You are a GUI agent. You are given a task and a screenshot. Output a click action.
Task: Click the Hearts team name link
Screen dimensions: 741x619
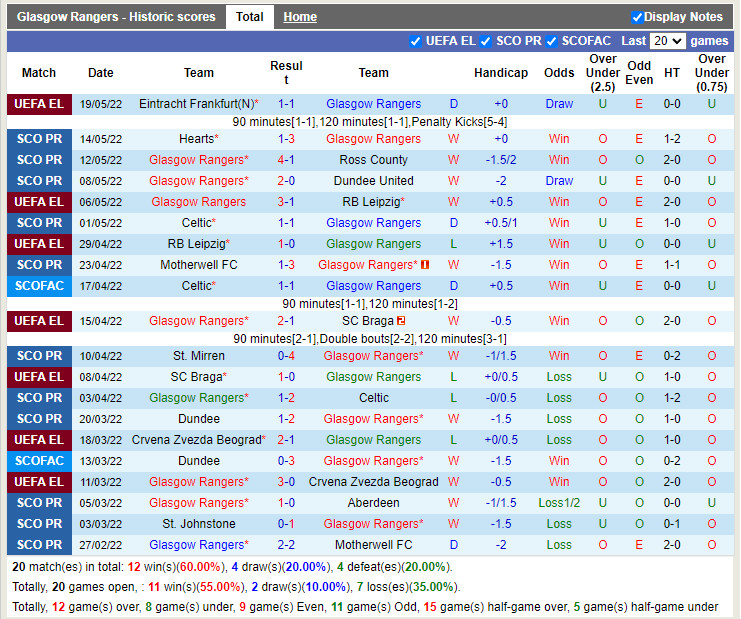pyautogui.click(x=196, y=139)
